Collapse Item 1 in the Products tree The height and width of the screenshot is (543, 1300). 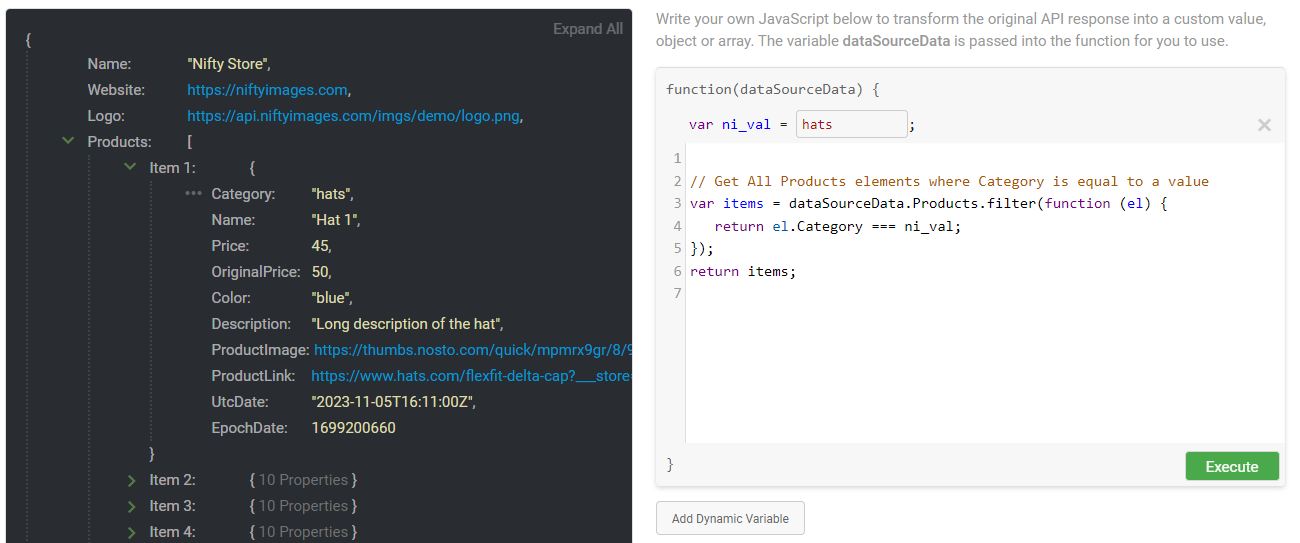click(130, 168)
